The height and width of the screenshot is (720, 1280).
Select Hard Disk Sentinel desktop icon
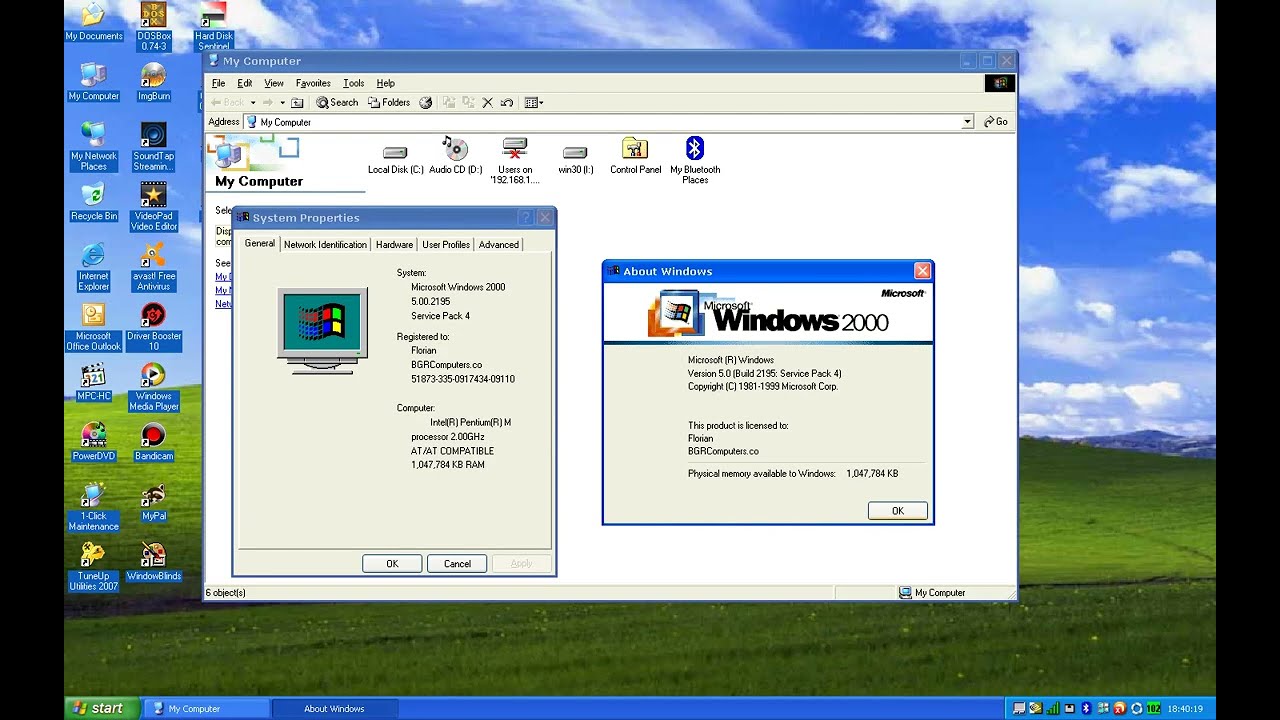[x=213, y=27]
